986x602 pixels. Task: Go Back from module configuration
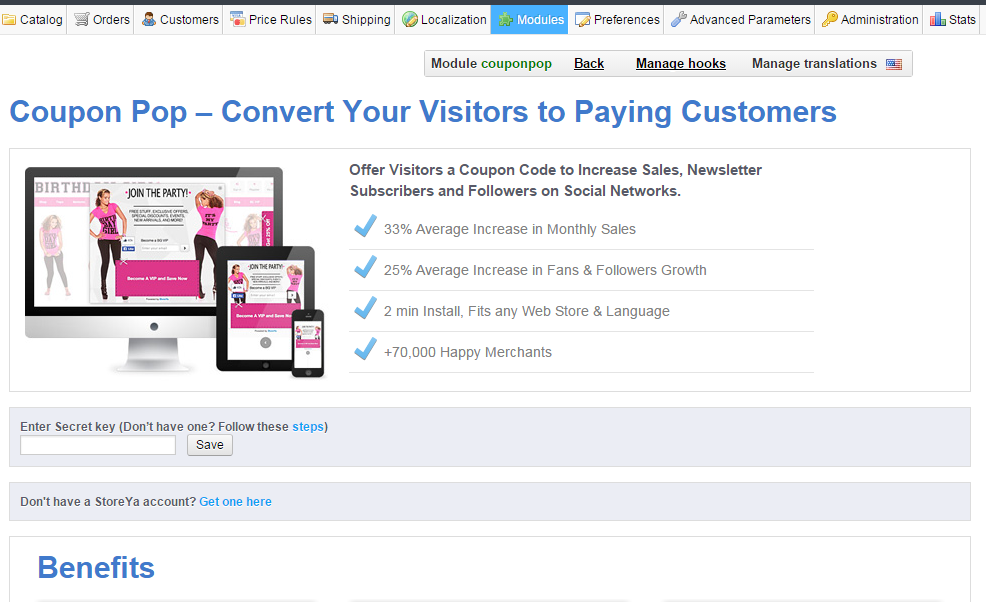pos(589,64)
